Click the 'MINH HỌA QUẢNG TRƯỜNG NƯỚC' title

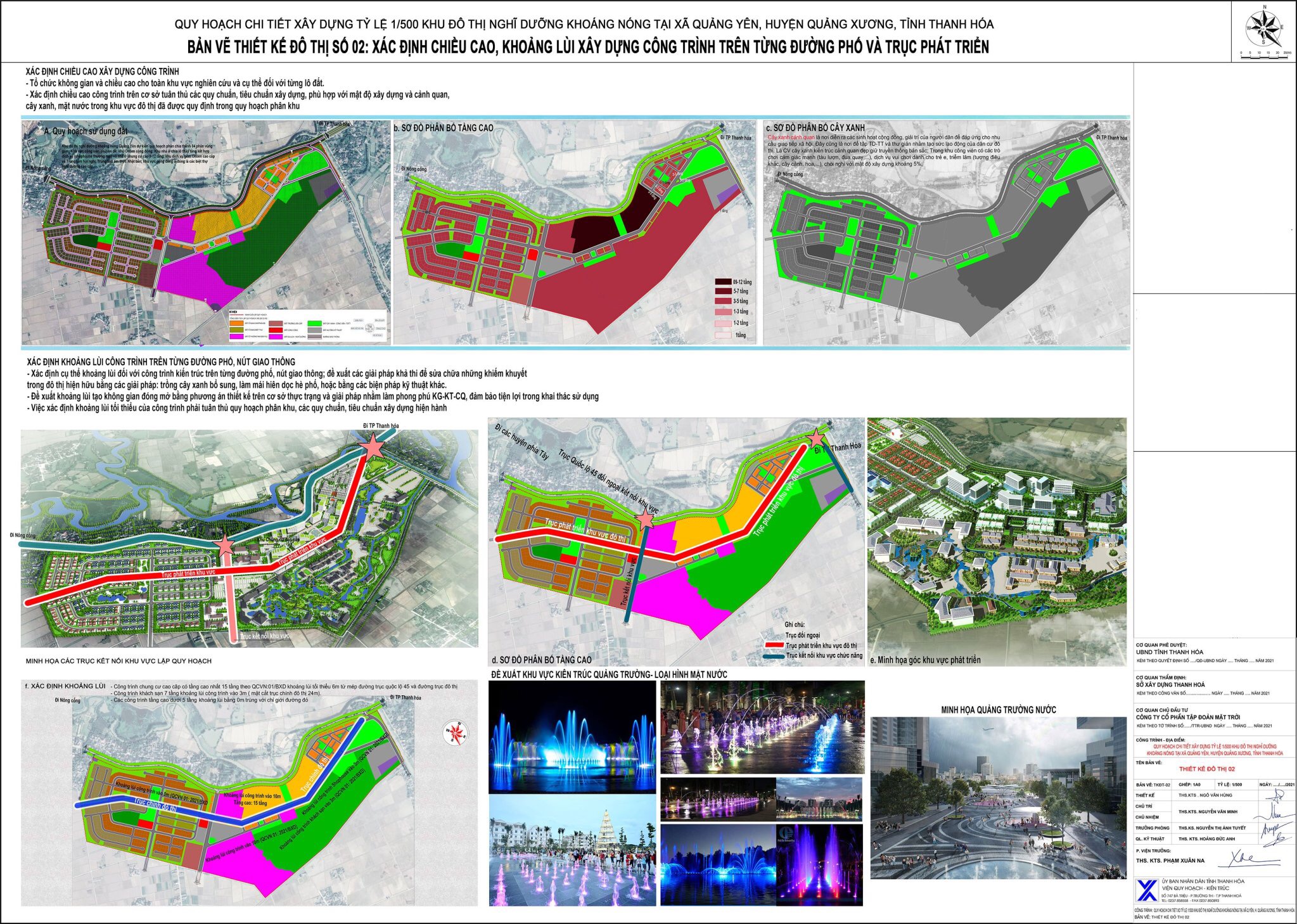point(999,710)
